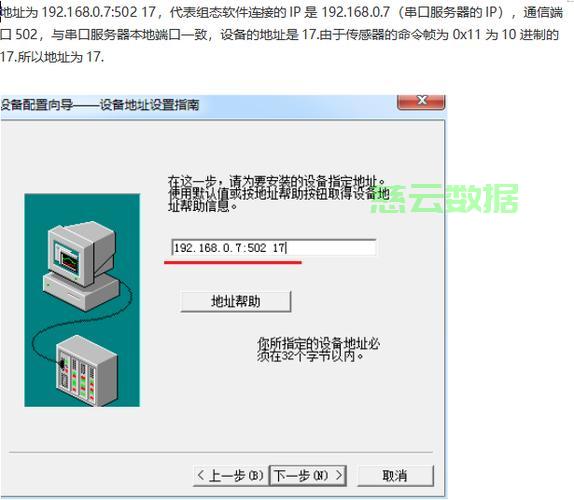This screenshot has width=574, height=500.
Task: Proceed with 下一步(N) button
Action: (308, 475)
